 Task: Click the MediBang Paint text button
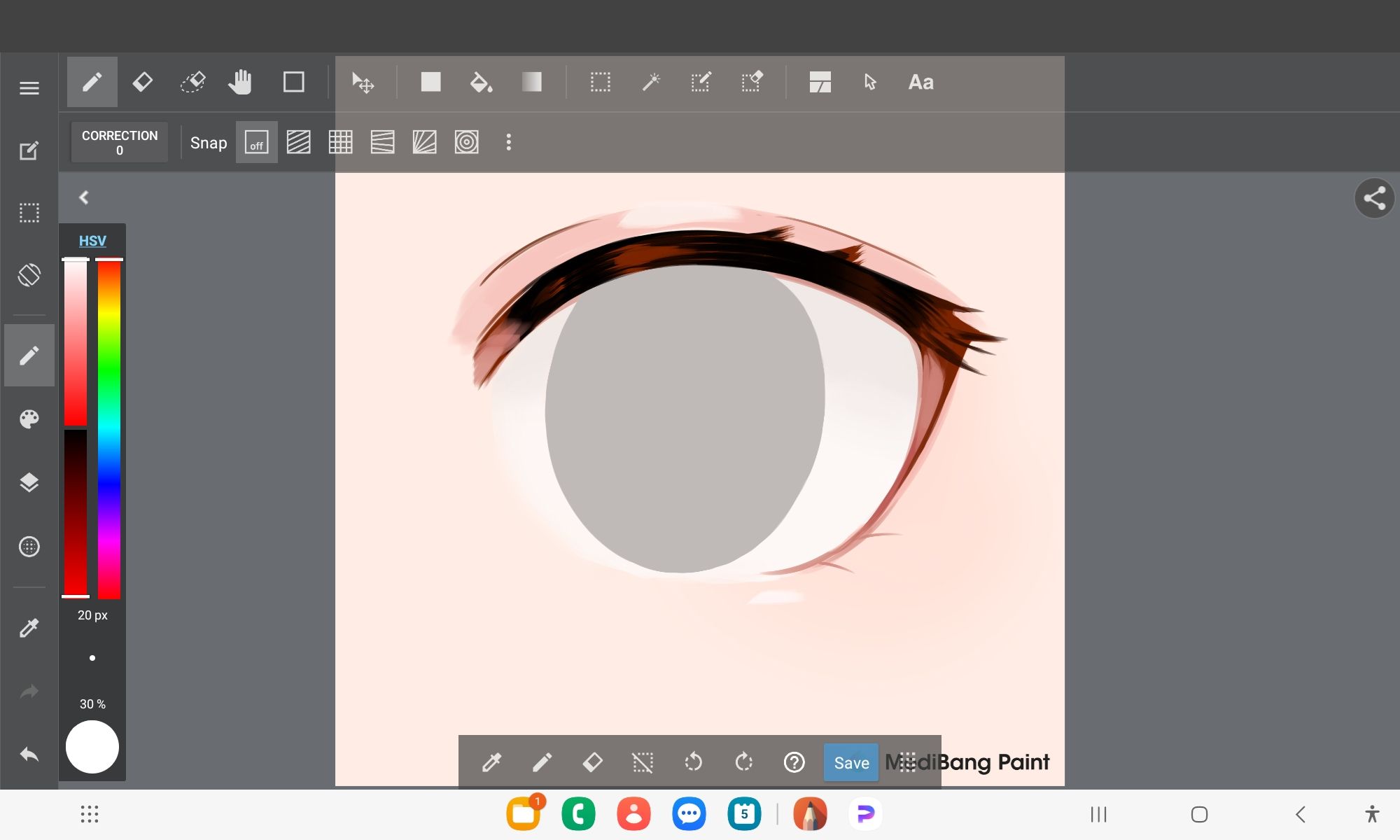[966, 762]
